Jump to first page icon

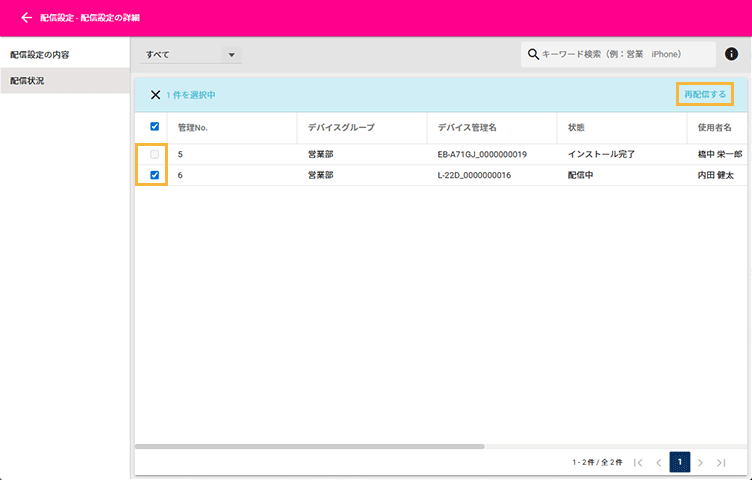click(638, 462)
